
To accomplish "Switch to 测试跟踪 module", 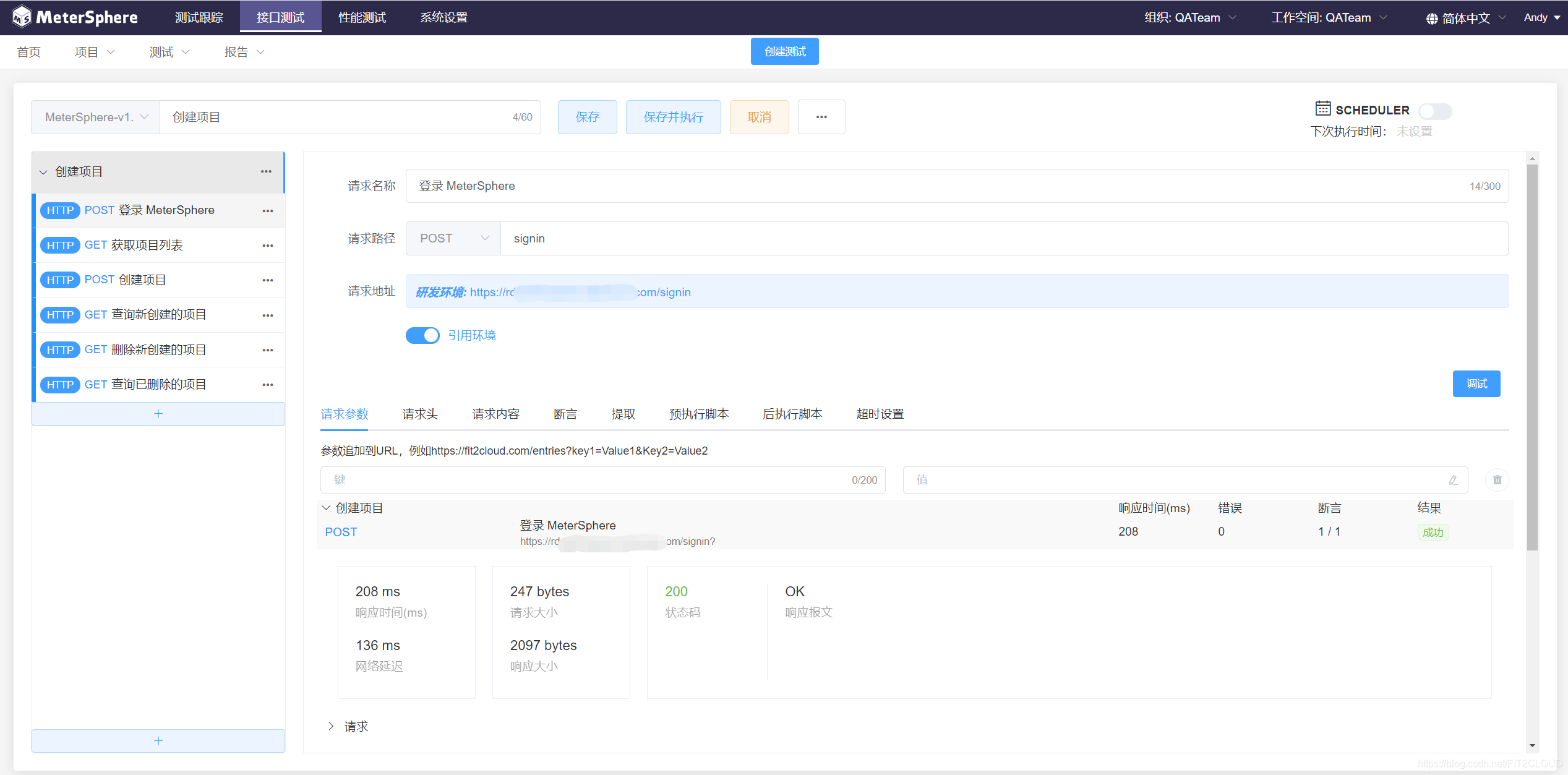I will tap(199, 17).
